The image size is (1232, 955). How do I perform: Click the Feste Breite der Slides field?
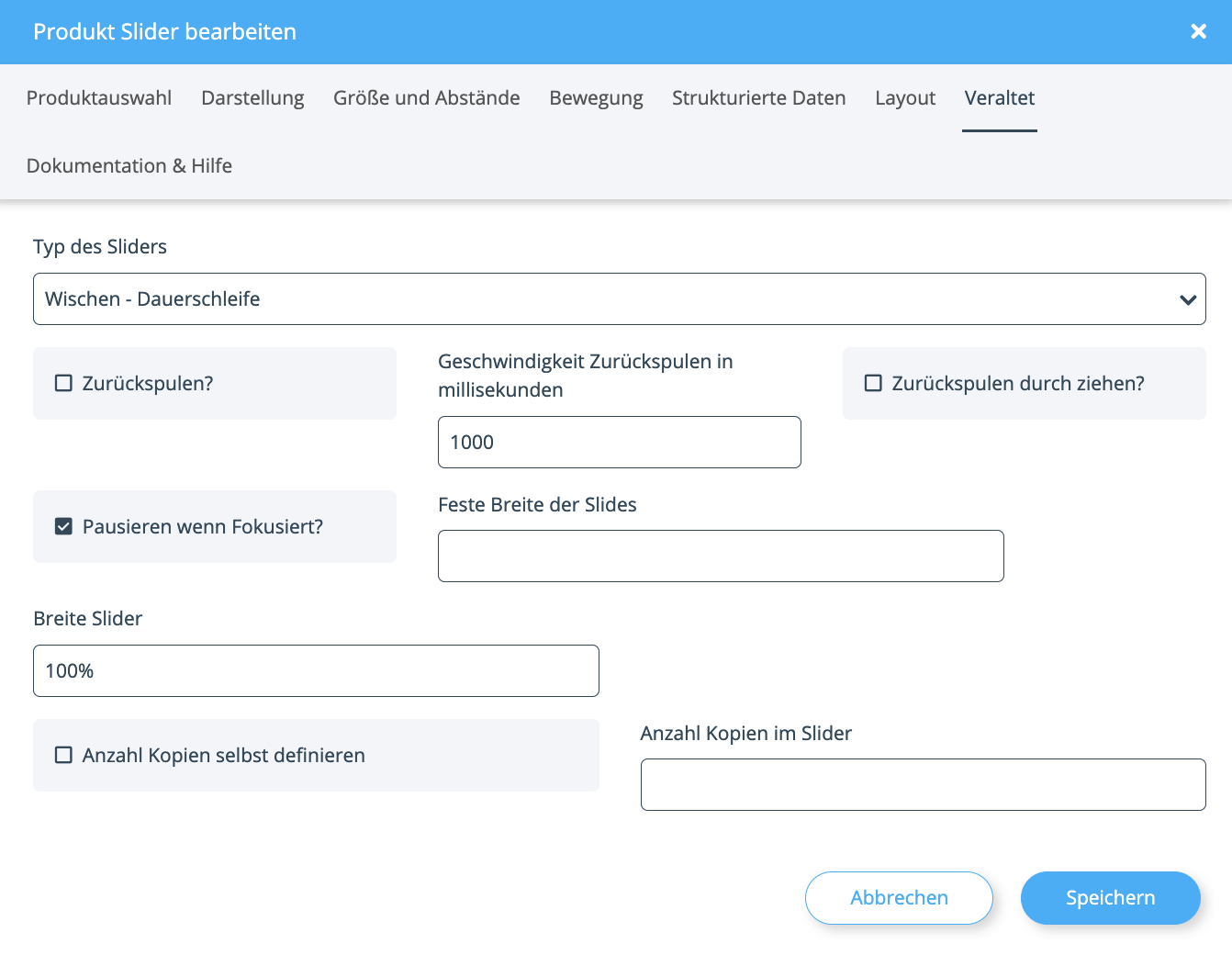coord(721,556)
